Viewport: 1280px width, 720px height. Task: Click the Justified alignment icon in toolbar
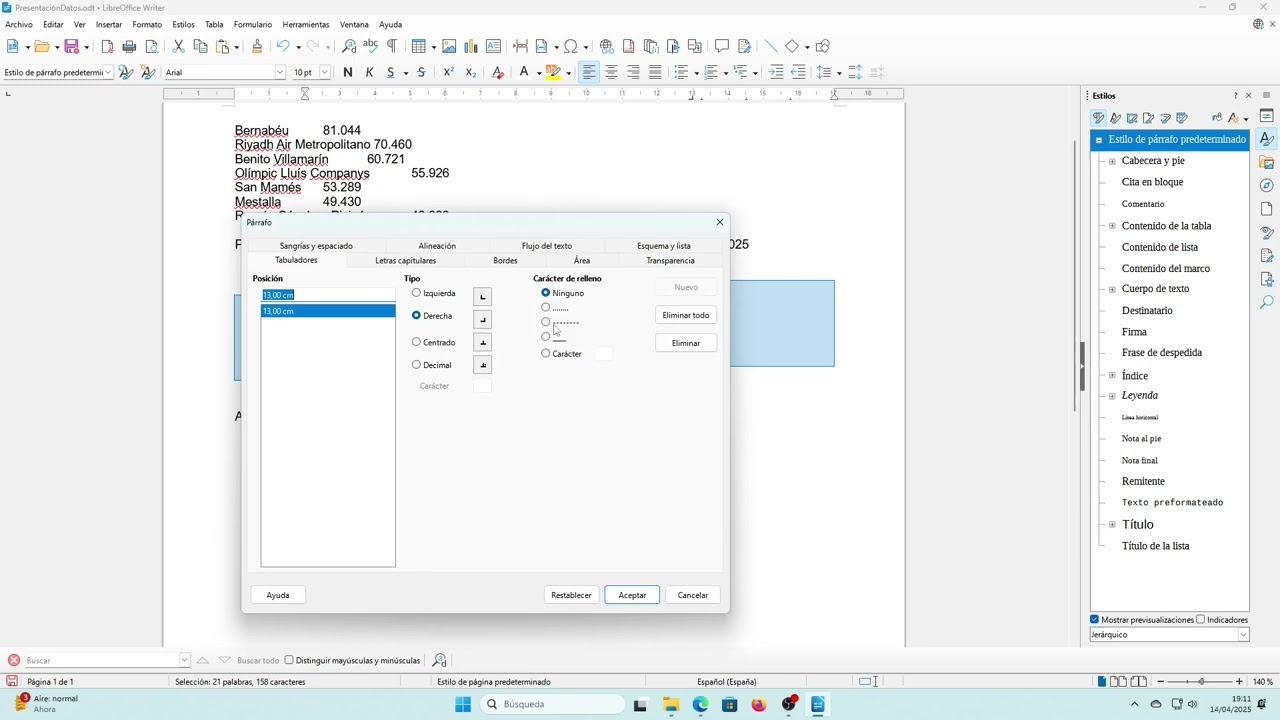tap(655, 72)
